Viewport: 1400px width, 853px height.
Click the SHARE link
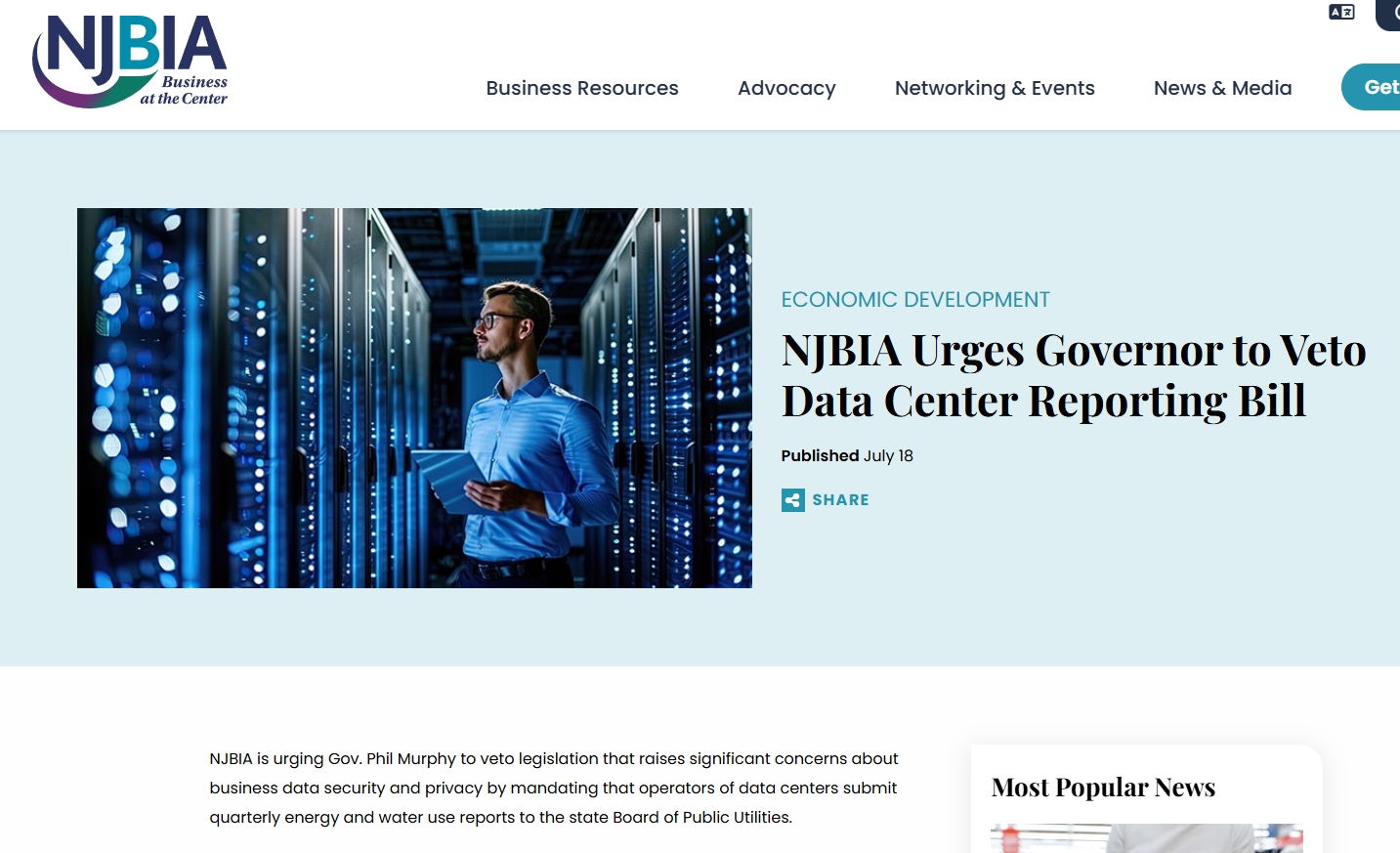coord(840,500)
